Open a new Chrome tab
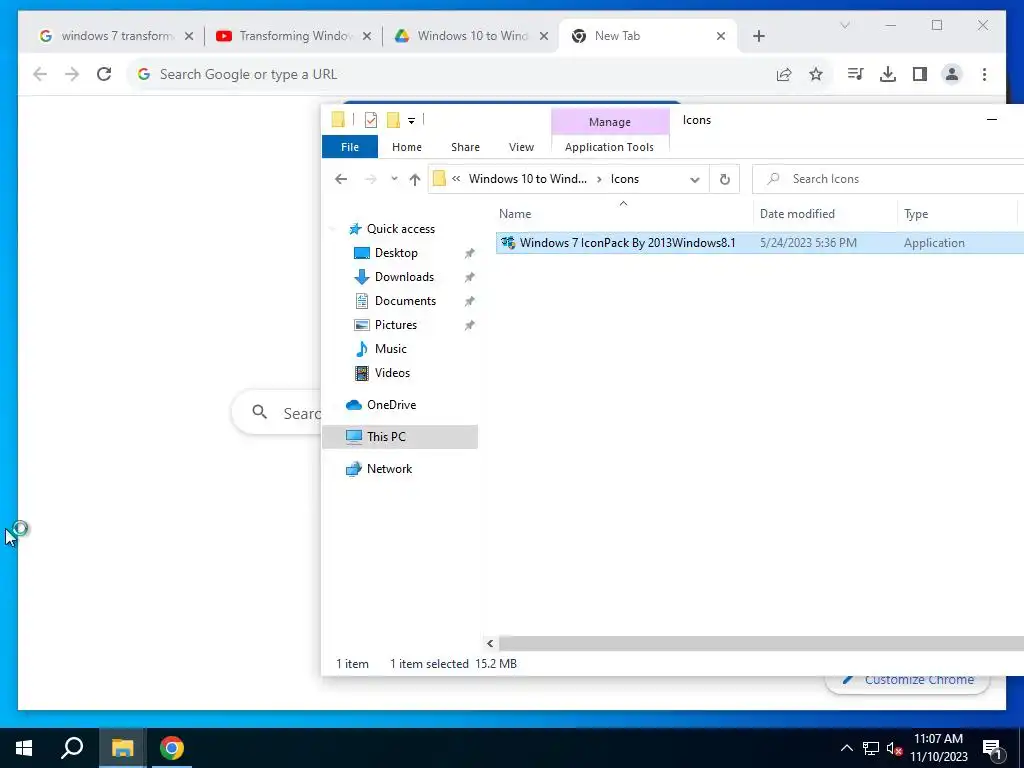This screenshot has width=1024, height=768. tap(758, 36)
